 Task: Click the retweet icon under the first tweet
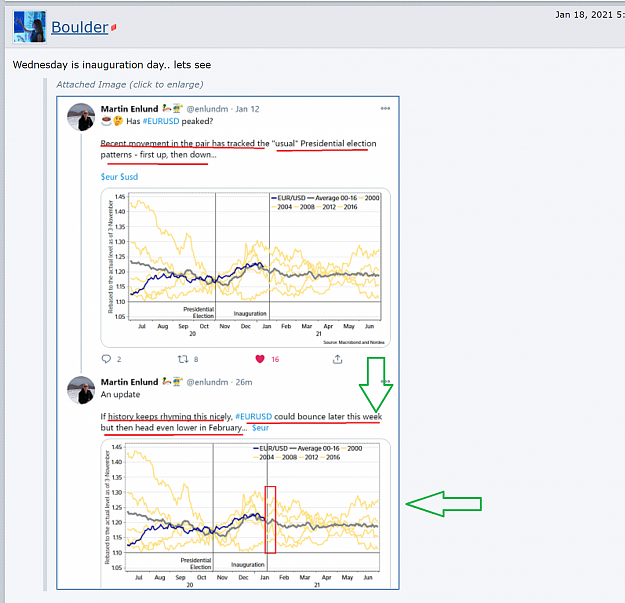pos(183,359)
